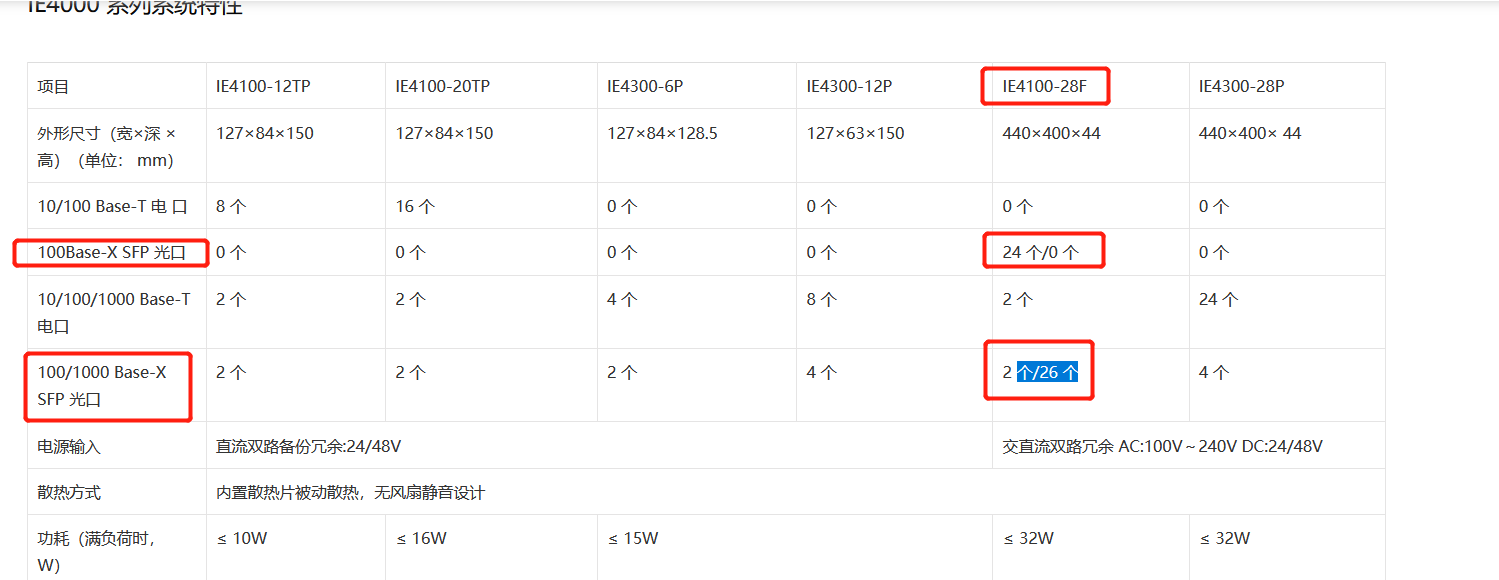Click the 16 个 cell
Viewport: 1499px width, 580px height.
tap(415, 207)
